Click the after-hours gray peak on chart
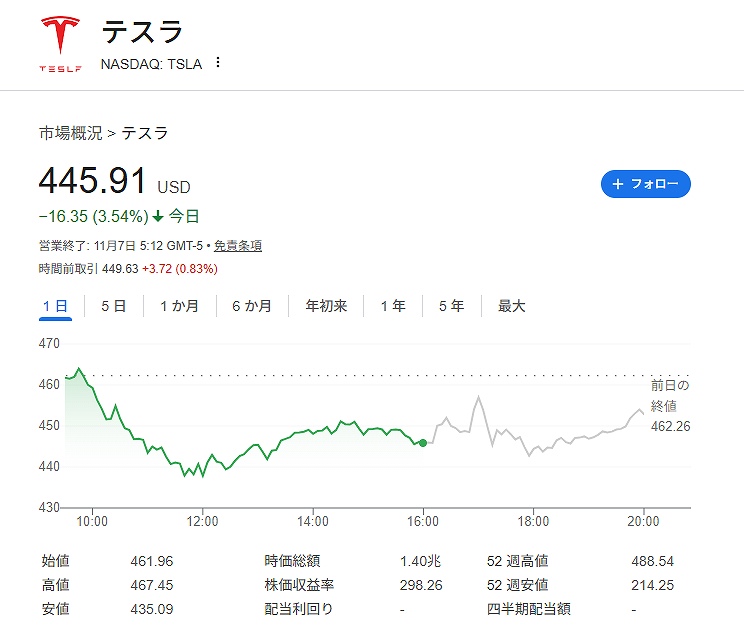744x637 pixels. 479,398
